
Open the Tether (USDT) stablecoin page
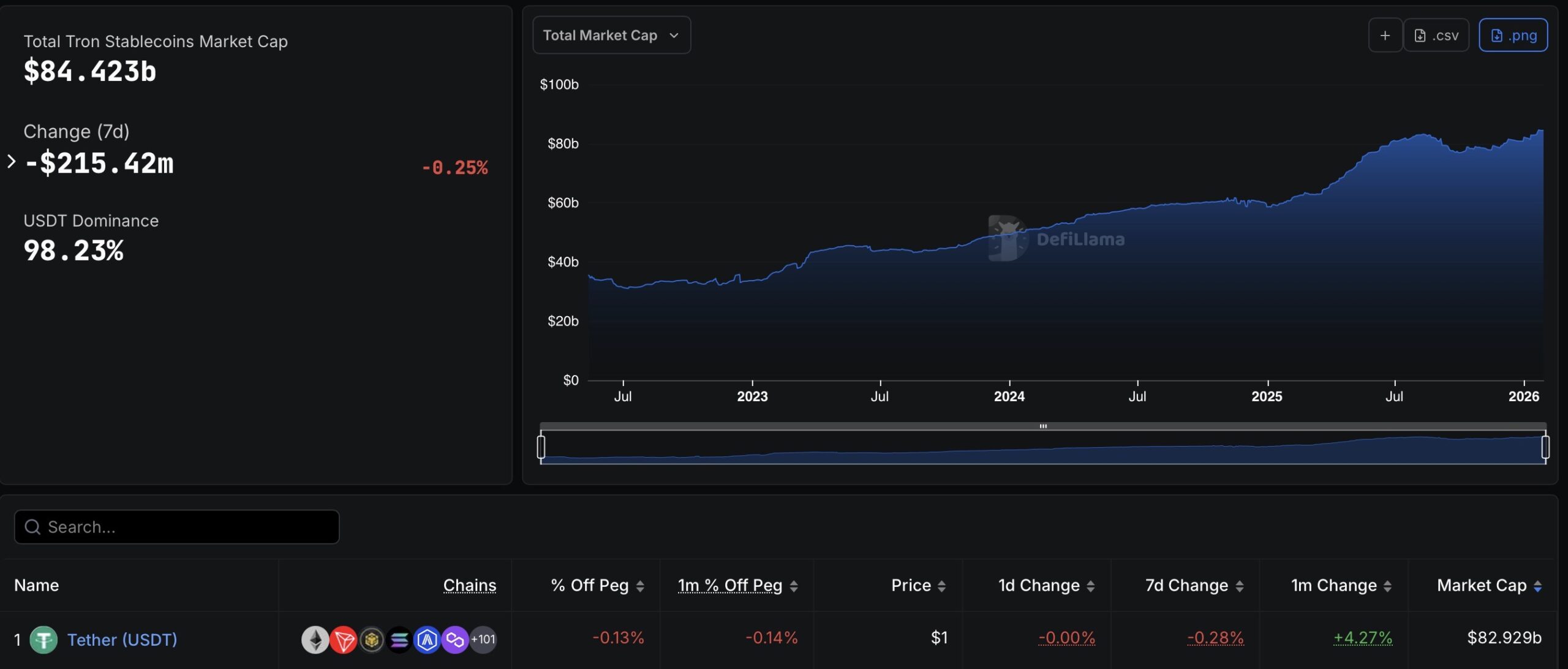[x=121, y=640]
